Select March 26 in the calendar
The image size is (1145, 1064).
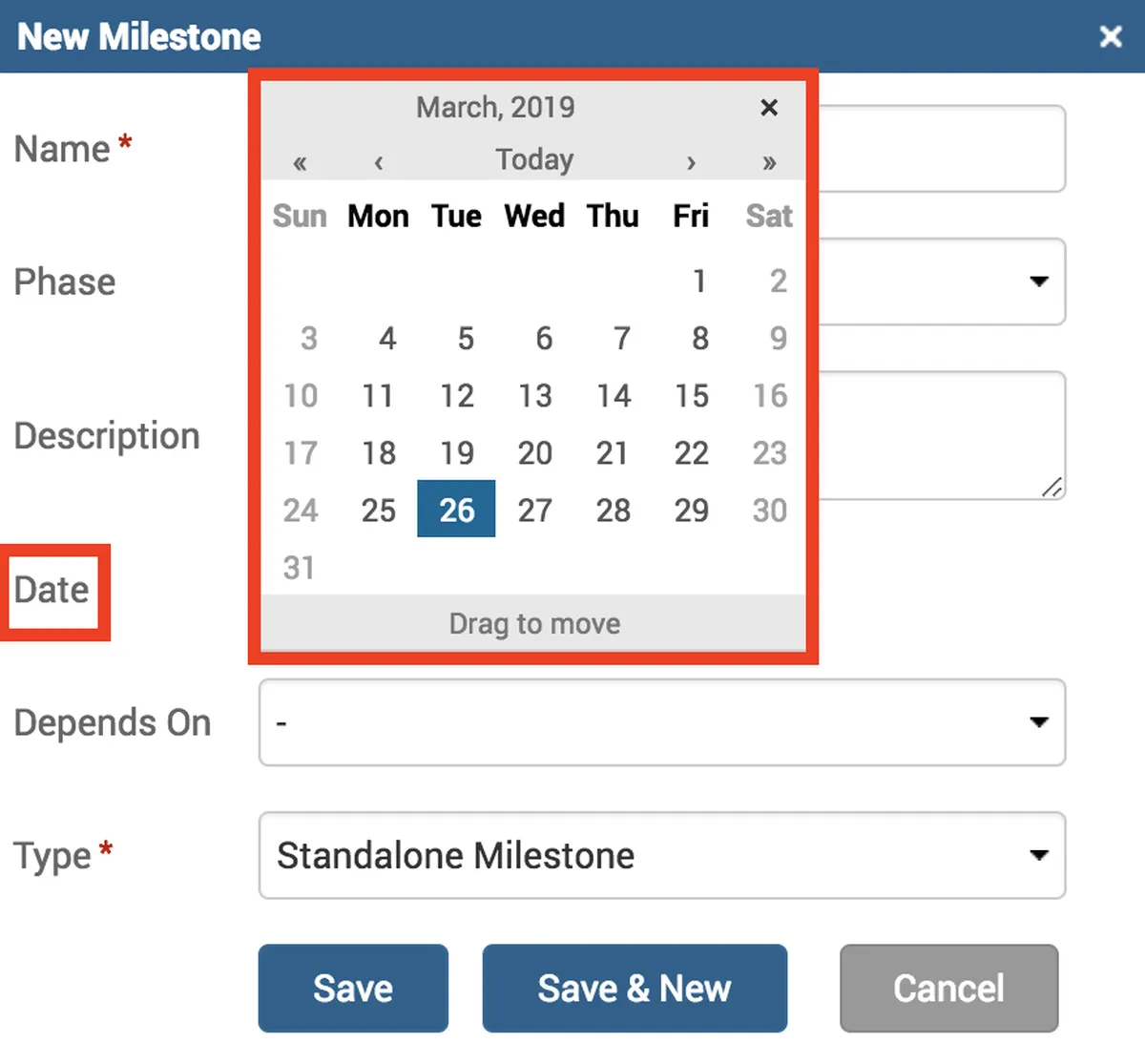point(456,510)
